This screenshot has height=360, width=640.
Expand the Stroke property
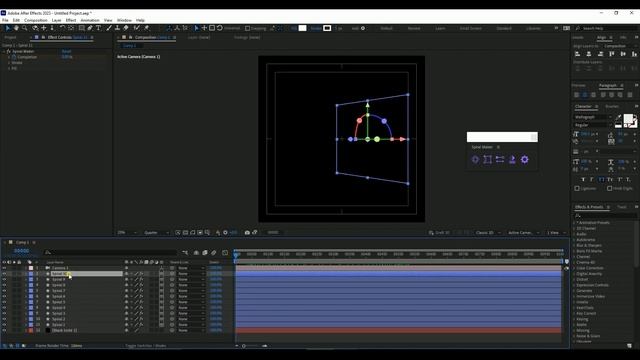pos(9,63)
